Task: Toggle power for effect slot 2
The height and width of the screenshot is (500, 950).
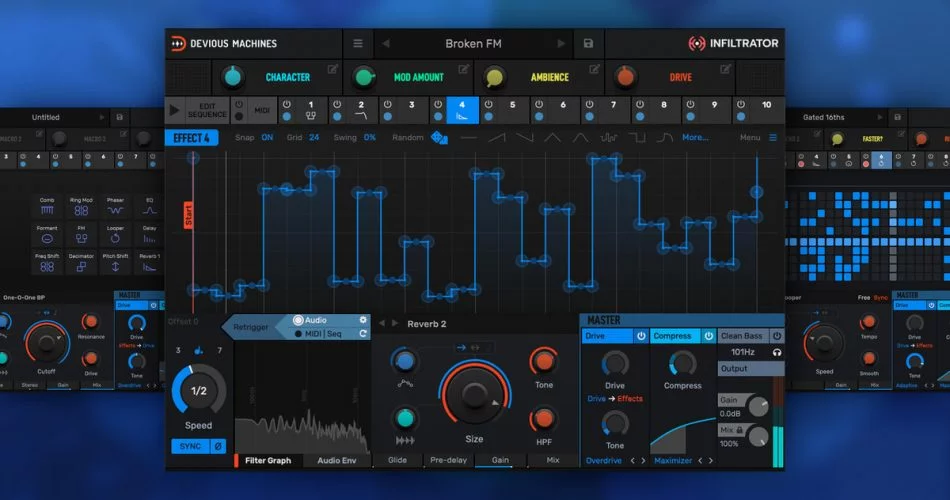Action: point(337,104)
